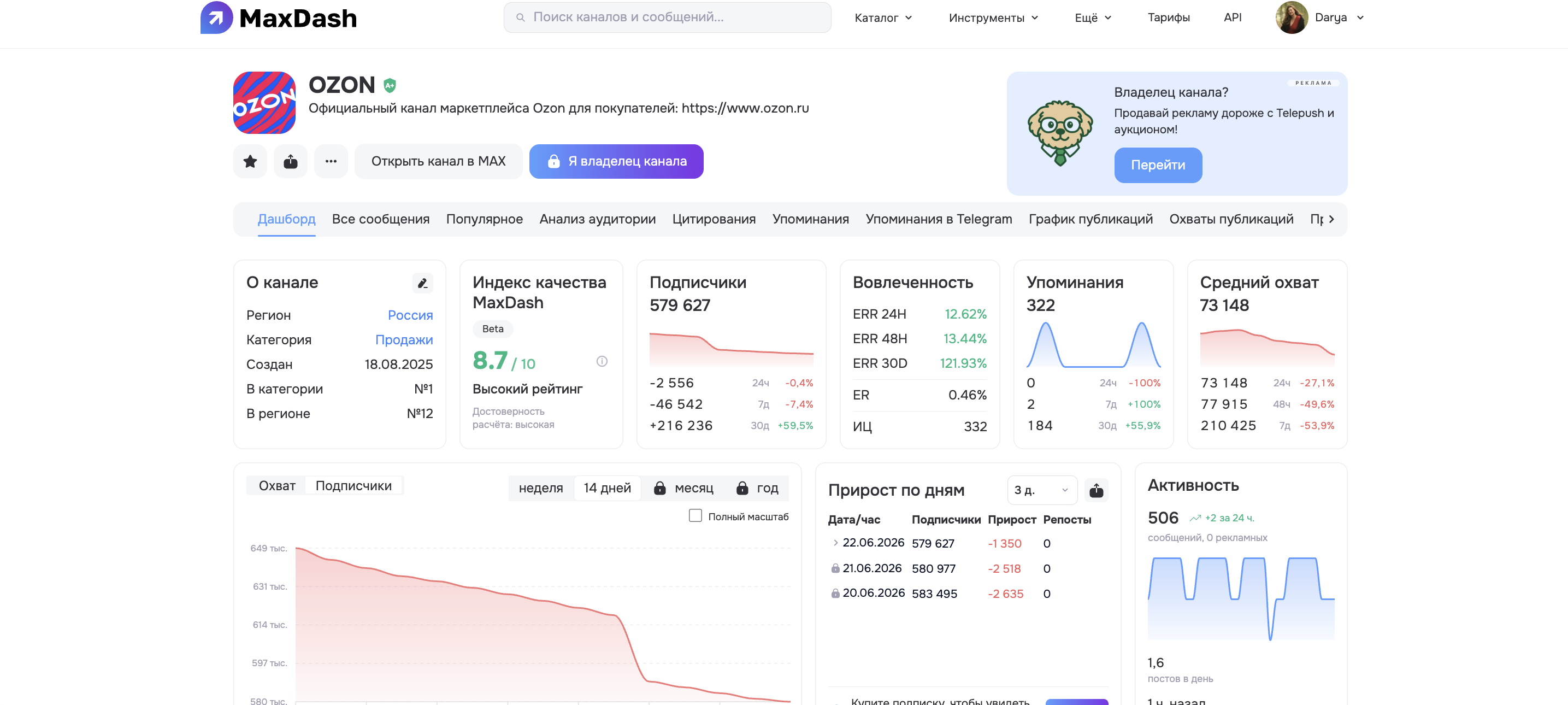1568x705 pixels.
Task: Switch to Упоминания в Telegram tab
Action: click(x=939, y=219)
